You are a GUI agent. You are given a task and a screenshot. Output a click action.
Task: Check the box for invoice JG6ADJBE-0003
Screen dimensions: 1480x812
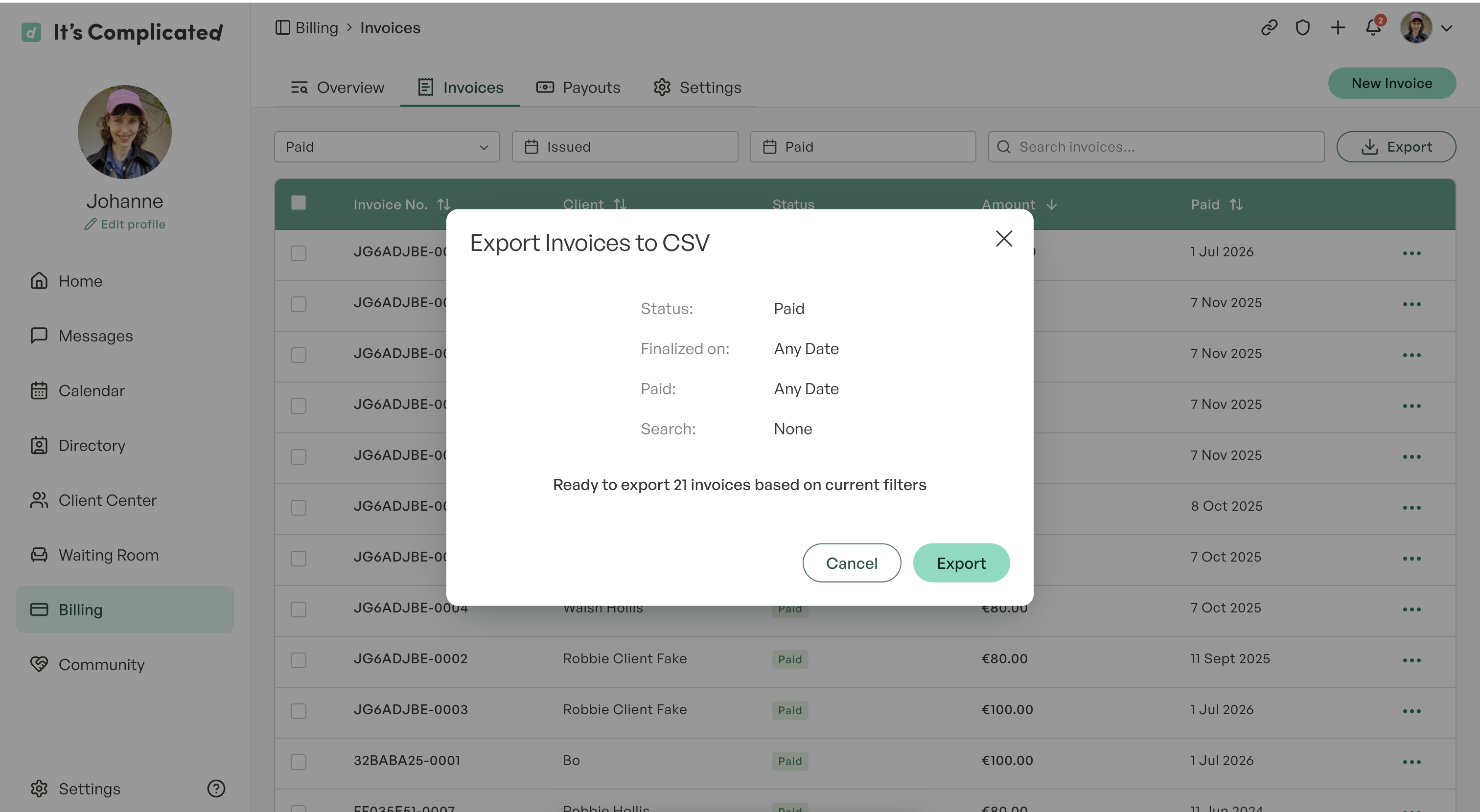[x=298, y=710]
